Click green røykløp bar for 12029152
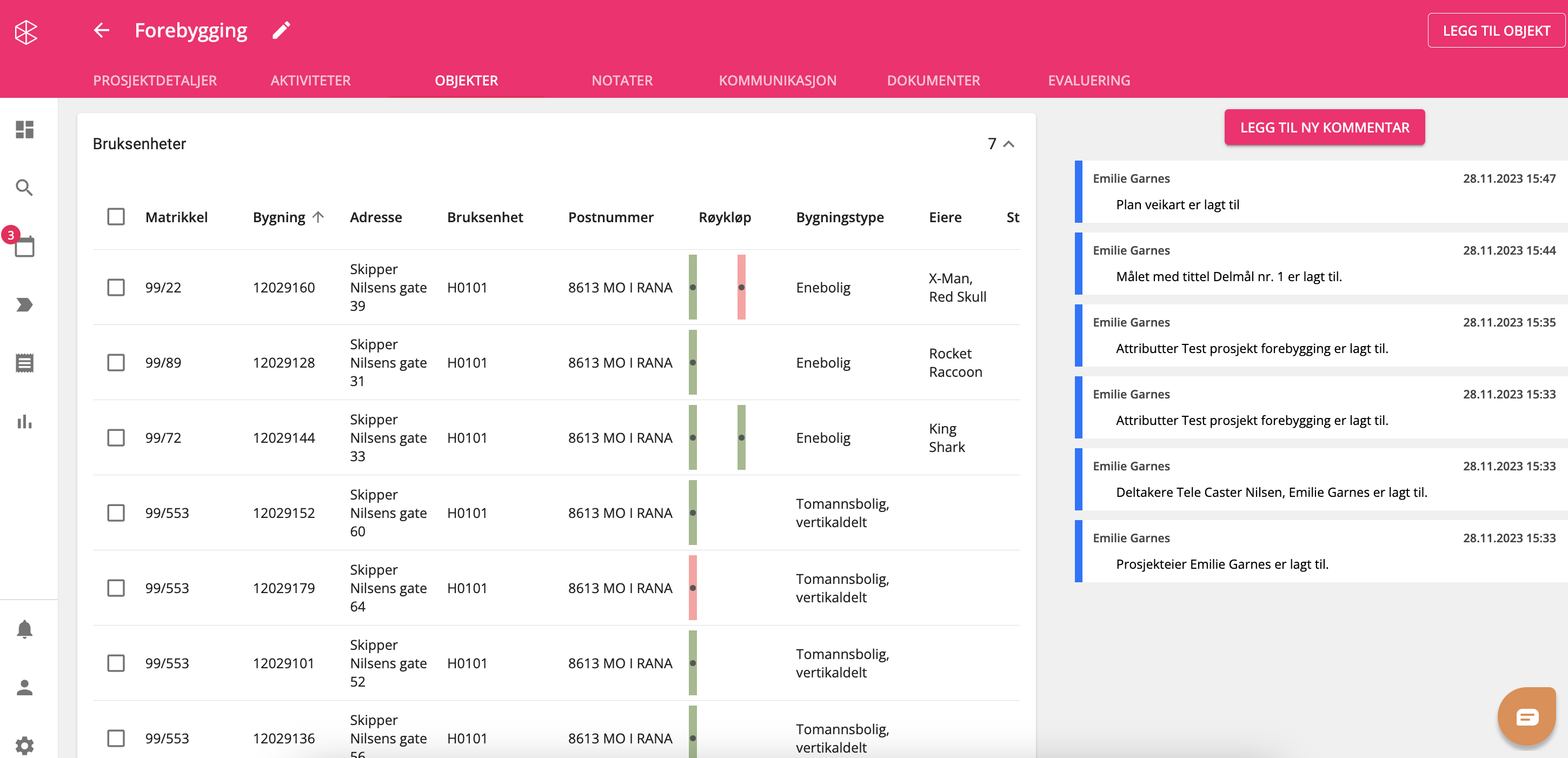 tap(693, 513)
